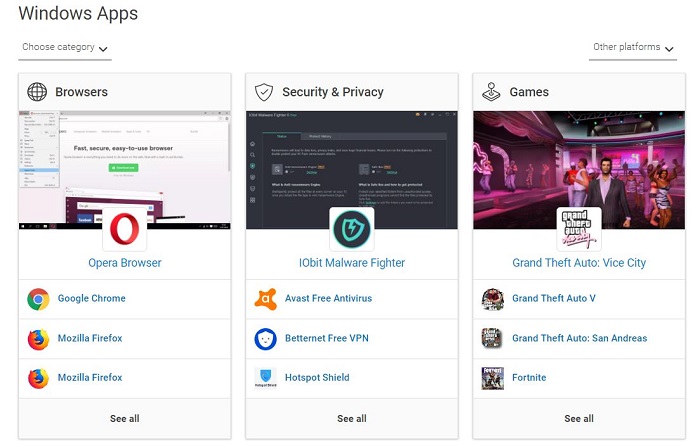
Task: Click the IObit Malware Fighter shield icon
Action: coord(352,229)
